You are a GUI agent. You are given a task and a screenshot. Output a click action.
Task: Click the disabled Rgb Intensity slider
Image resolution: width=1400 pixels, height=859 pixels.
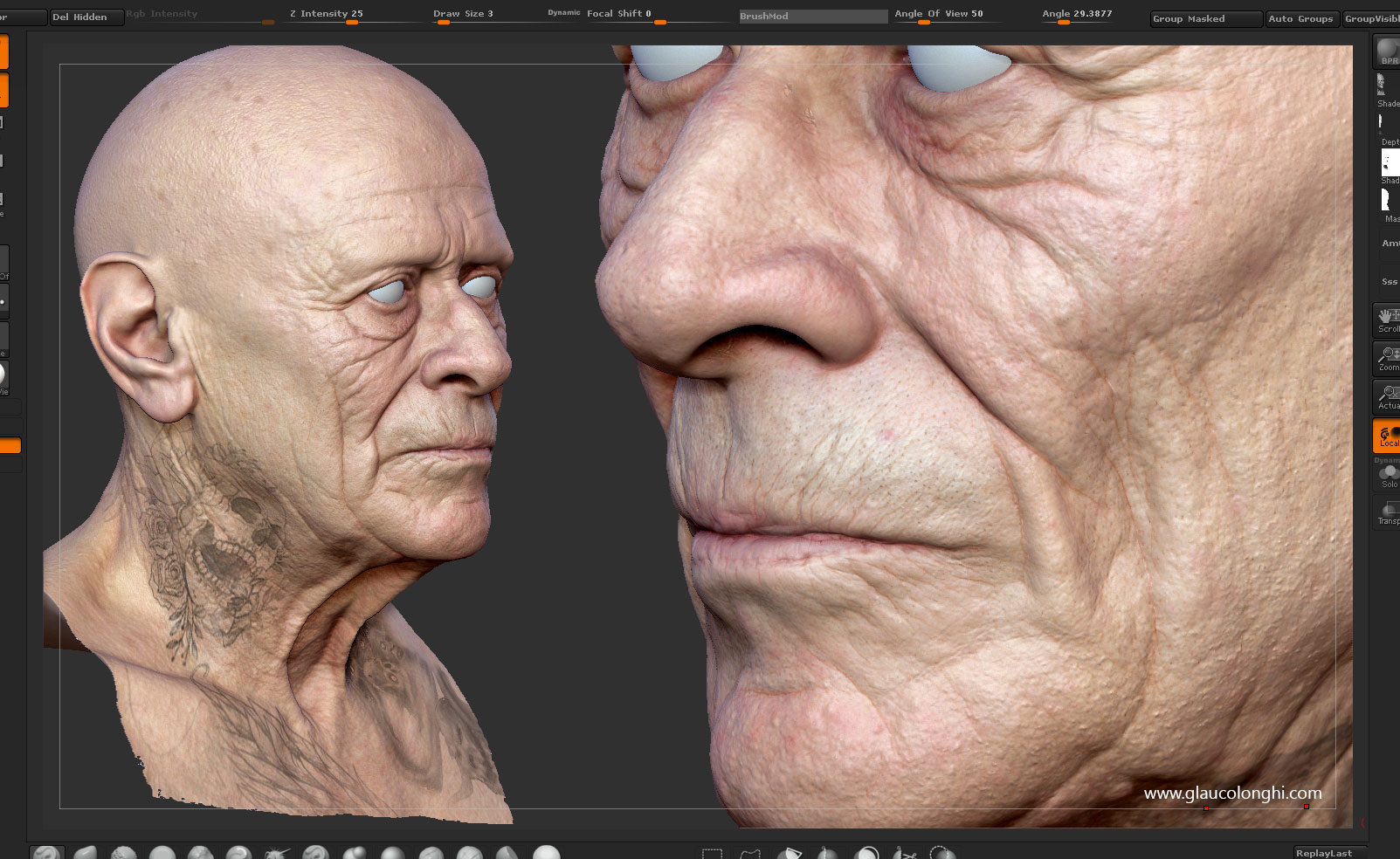pyautogui.click(x=199, y=16)
